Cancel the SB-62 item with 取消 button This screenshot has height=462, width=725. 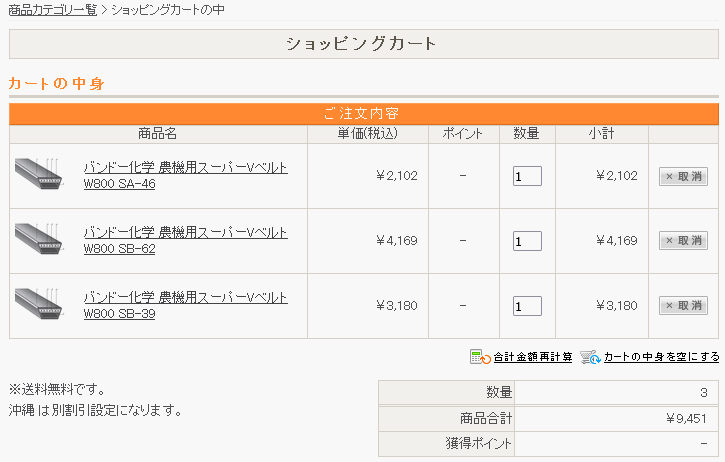683,241
